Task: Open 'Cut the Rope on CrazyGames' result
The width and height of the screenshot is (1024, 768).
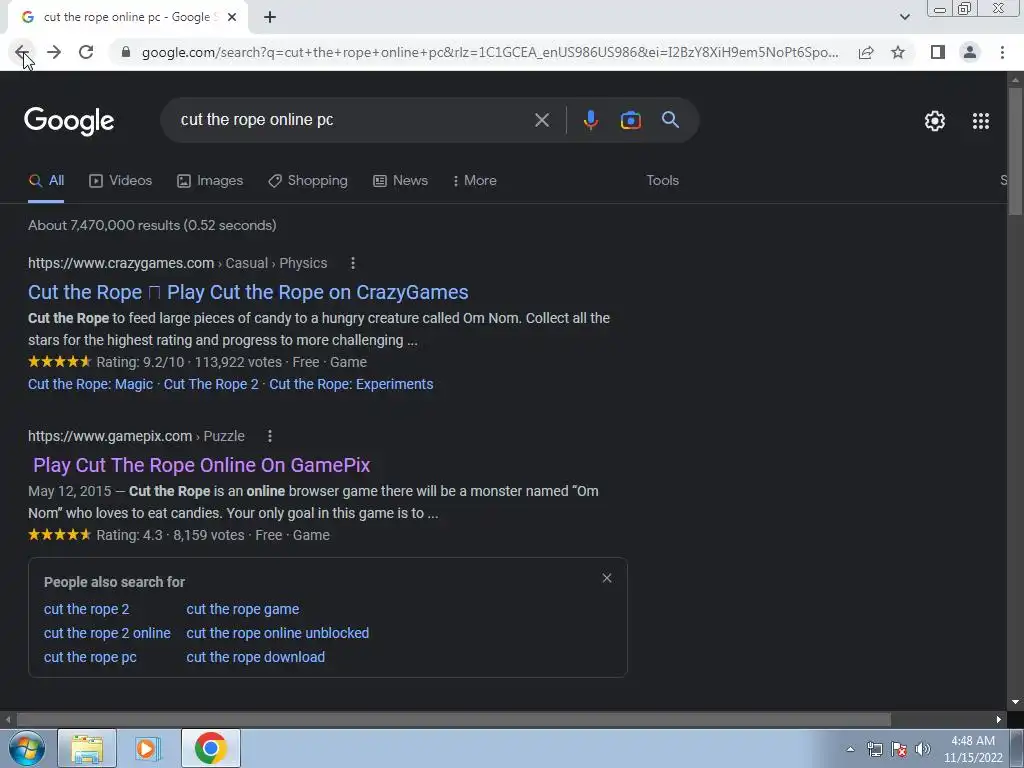Action: click(x=248, y=292)
